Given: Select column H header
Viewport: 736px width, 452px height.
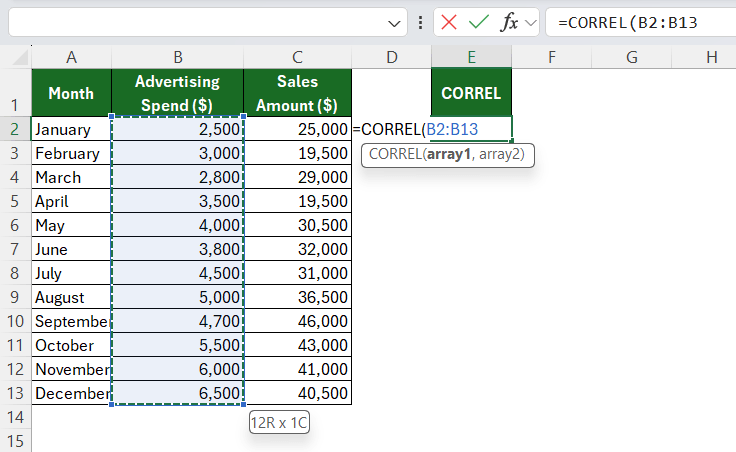Looking at the screenshot, I should pos(704,57).
